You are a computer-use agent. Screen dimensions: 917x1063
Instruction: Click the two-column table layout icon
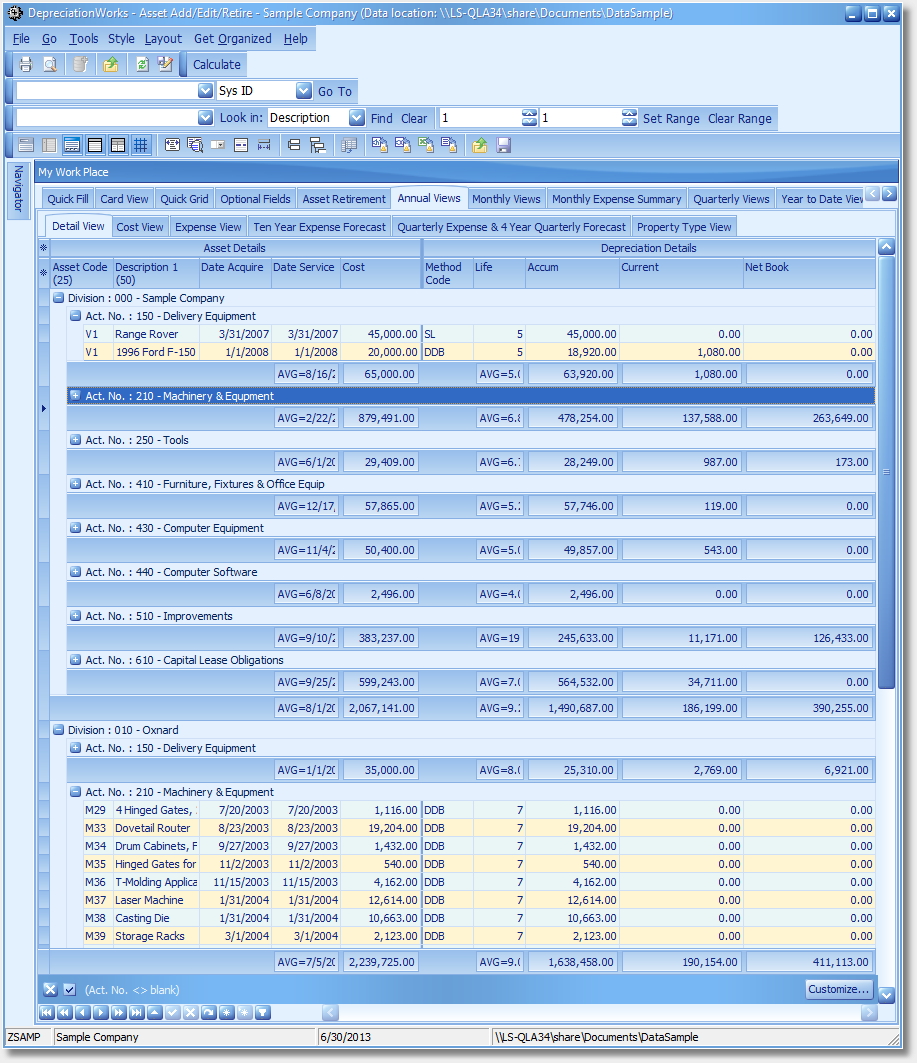click(117, 145)
